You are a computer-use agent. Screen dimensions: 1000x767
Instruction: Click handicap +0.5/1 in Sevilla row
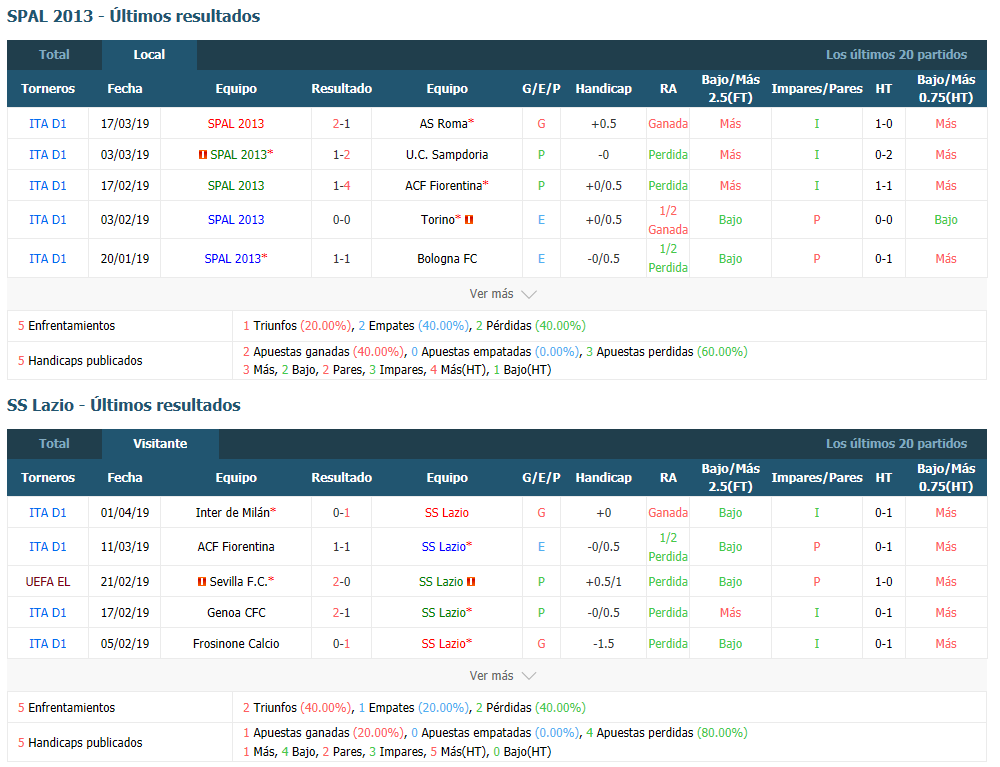(604, 582)
